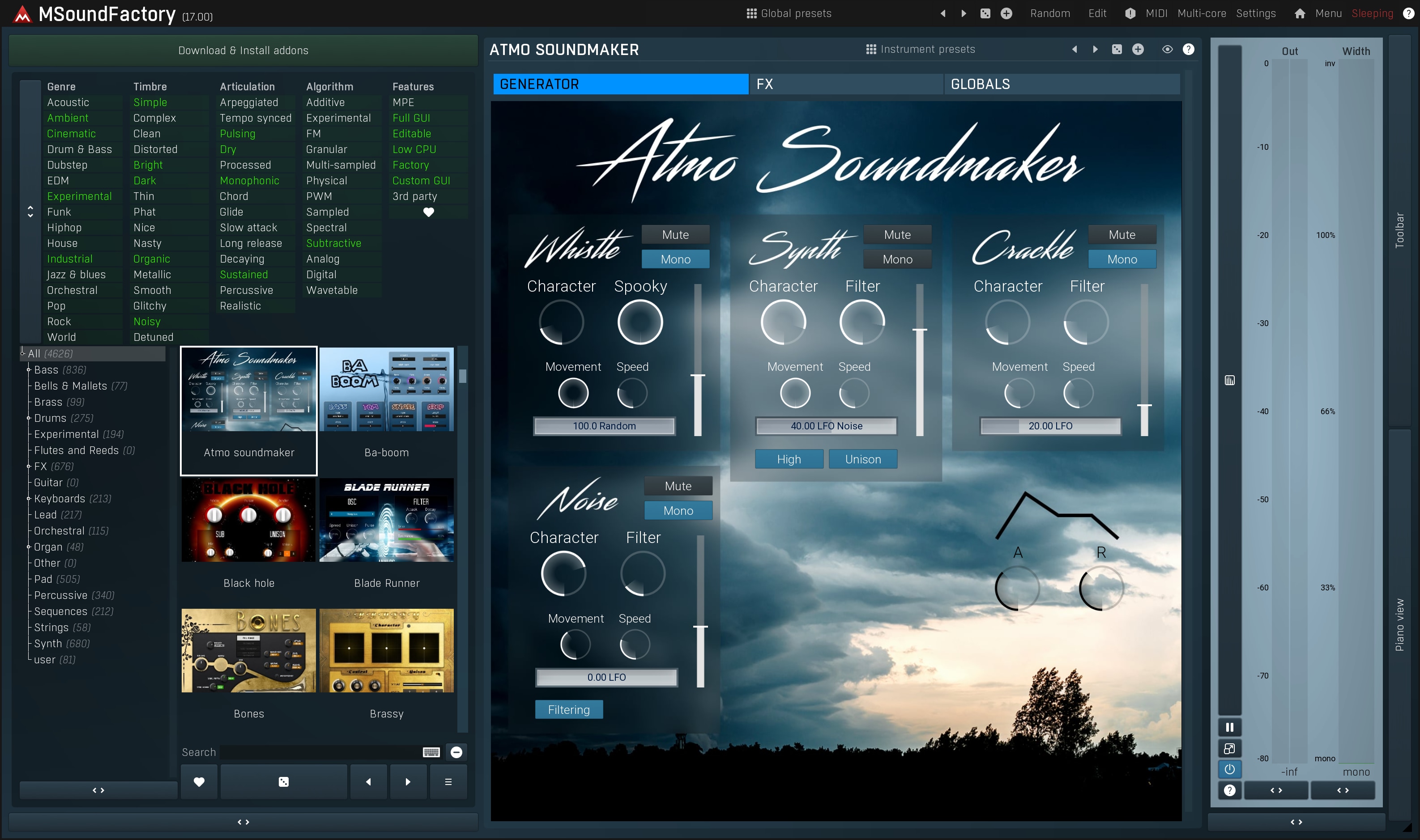Click the pause button below the output meter
The height and width of the screenshot is (840, 1420).
click(x=1229, y=727)
